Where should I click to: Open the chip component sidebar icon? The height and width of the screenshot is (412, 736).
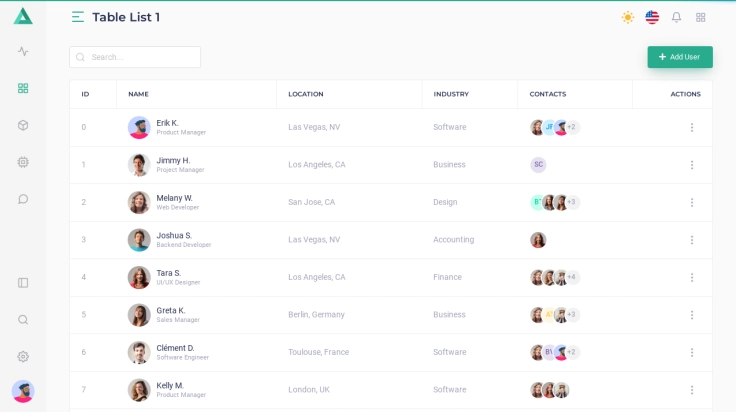[23, 162]
